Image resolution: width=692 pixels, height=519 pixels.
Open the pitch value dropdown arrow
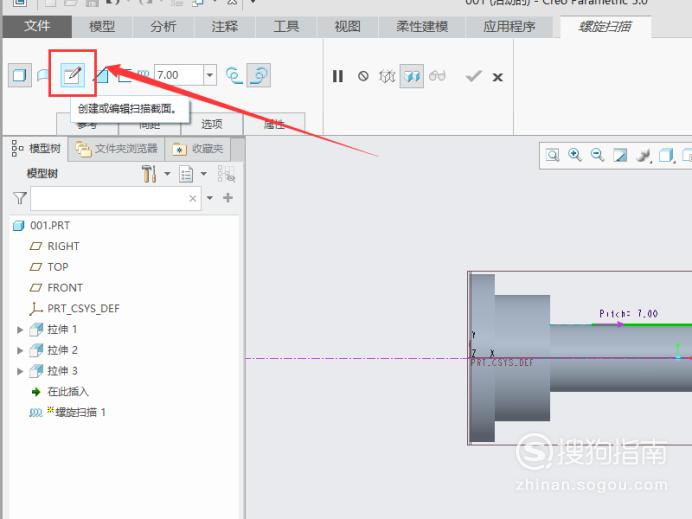click(x=210, y=75)
